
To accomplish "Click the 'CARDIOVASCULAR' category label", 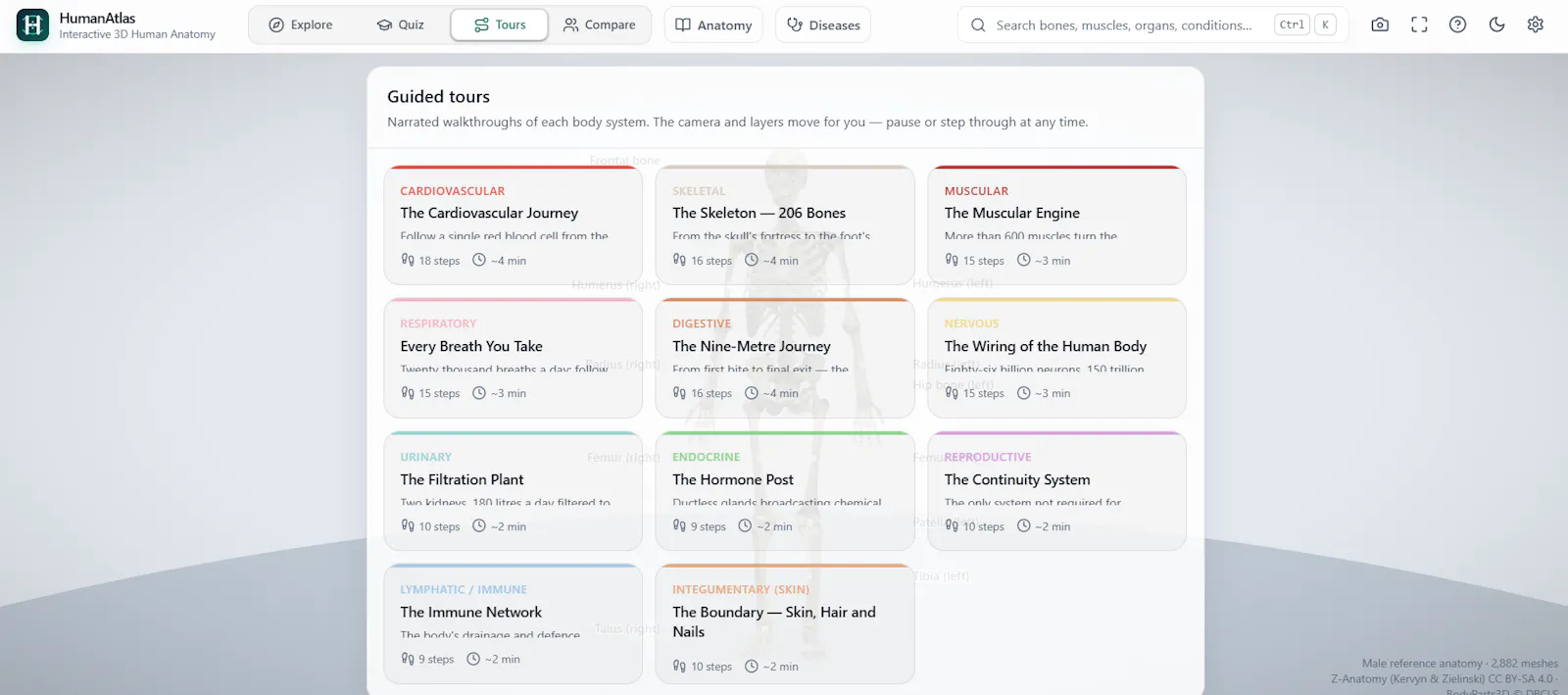I will click(453, 191).
